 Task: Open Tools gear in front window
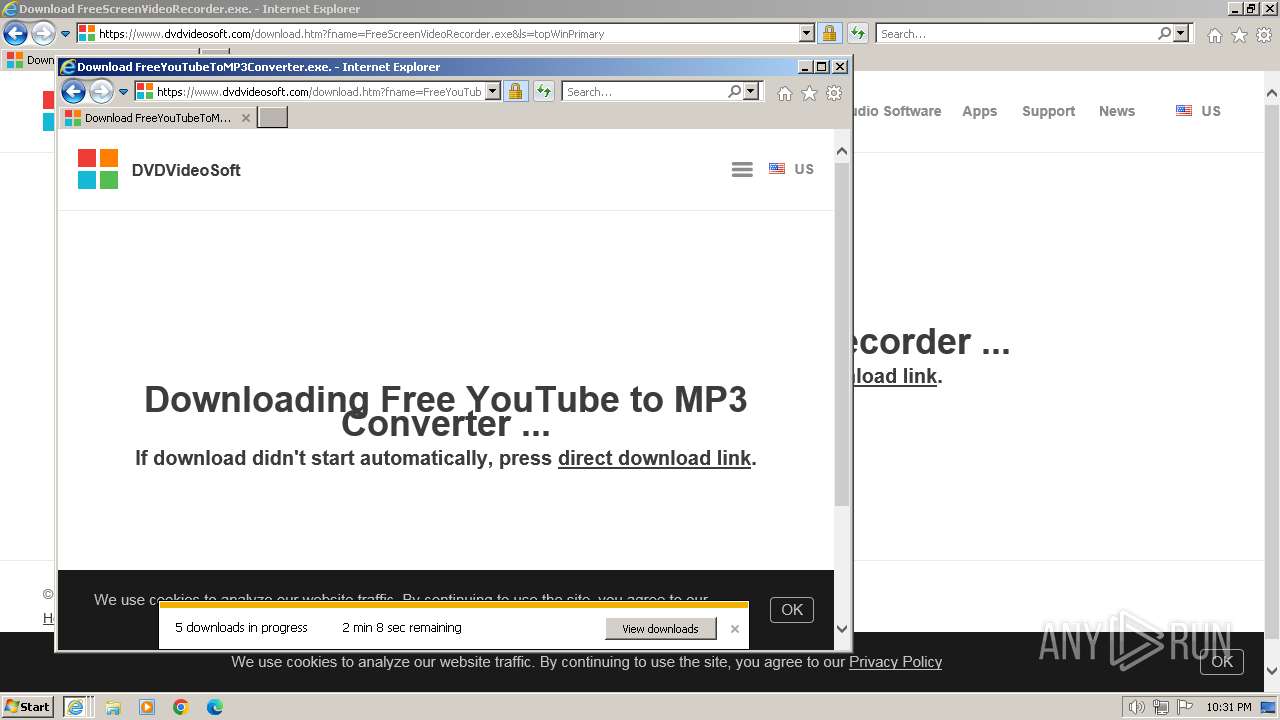[834, 93]
